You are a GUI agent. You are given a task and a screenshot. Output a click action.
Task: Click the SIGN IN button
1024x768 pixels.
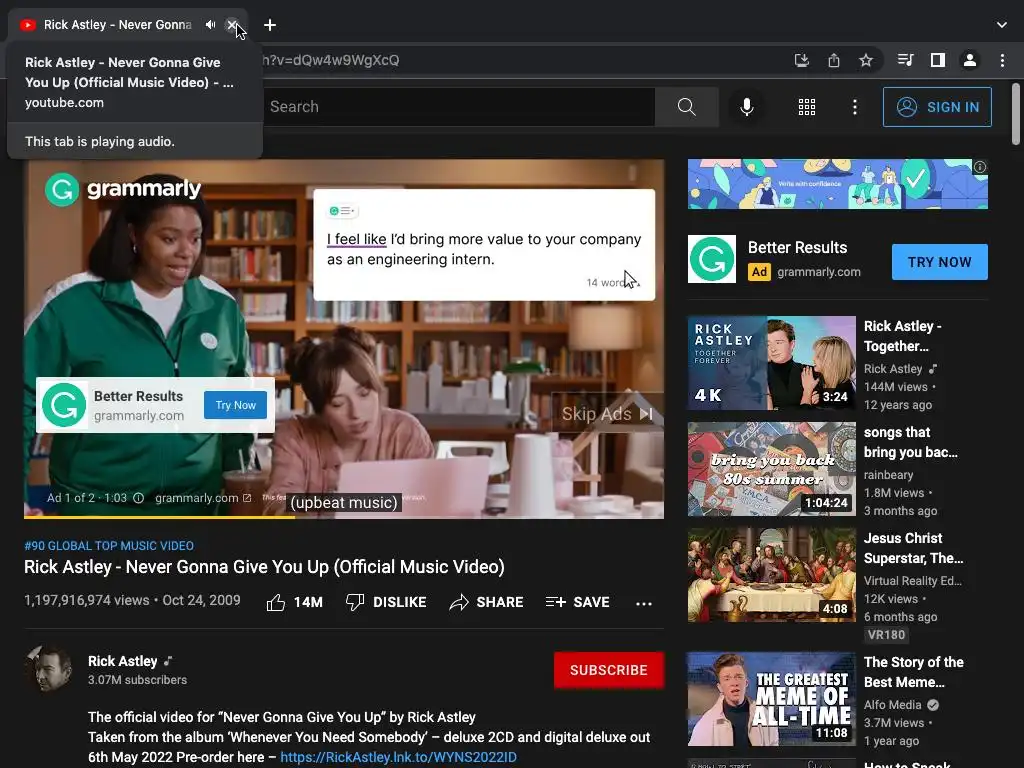point(937,106)
